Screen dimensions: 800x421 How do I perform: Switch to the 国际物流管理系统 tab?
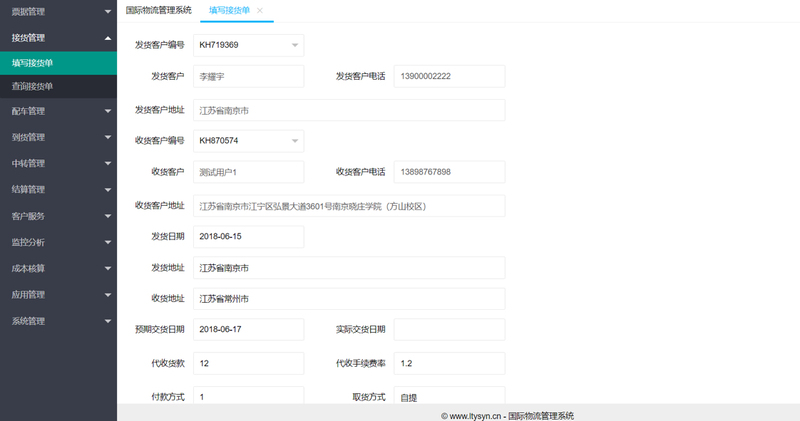point(159,10)
